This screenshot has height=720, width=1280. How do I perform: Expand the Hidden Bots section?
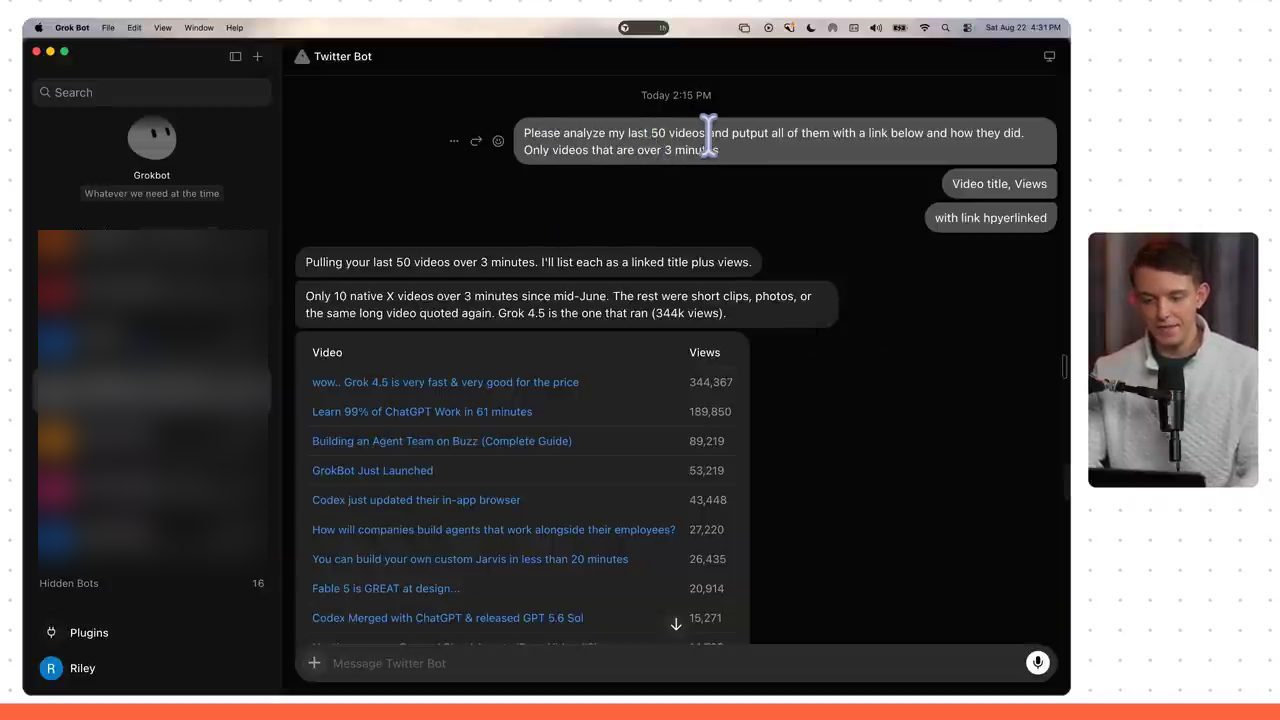[152, 584]
